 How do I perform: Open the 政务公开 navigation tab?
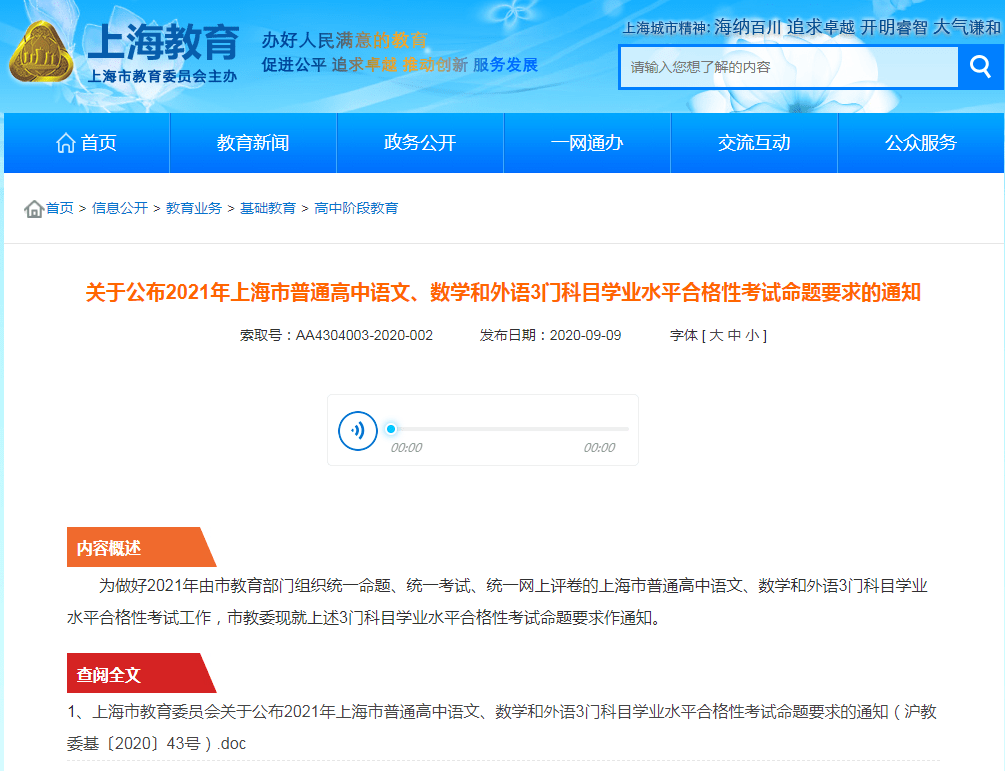[420, 143]
